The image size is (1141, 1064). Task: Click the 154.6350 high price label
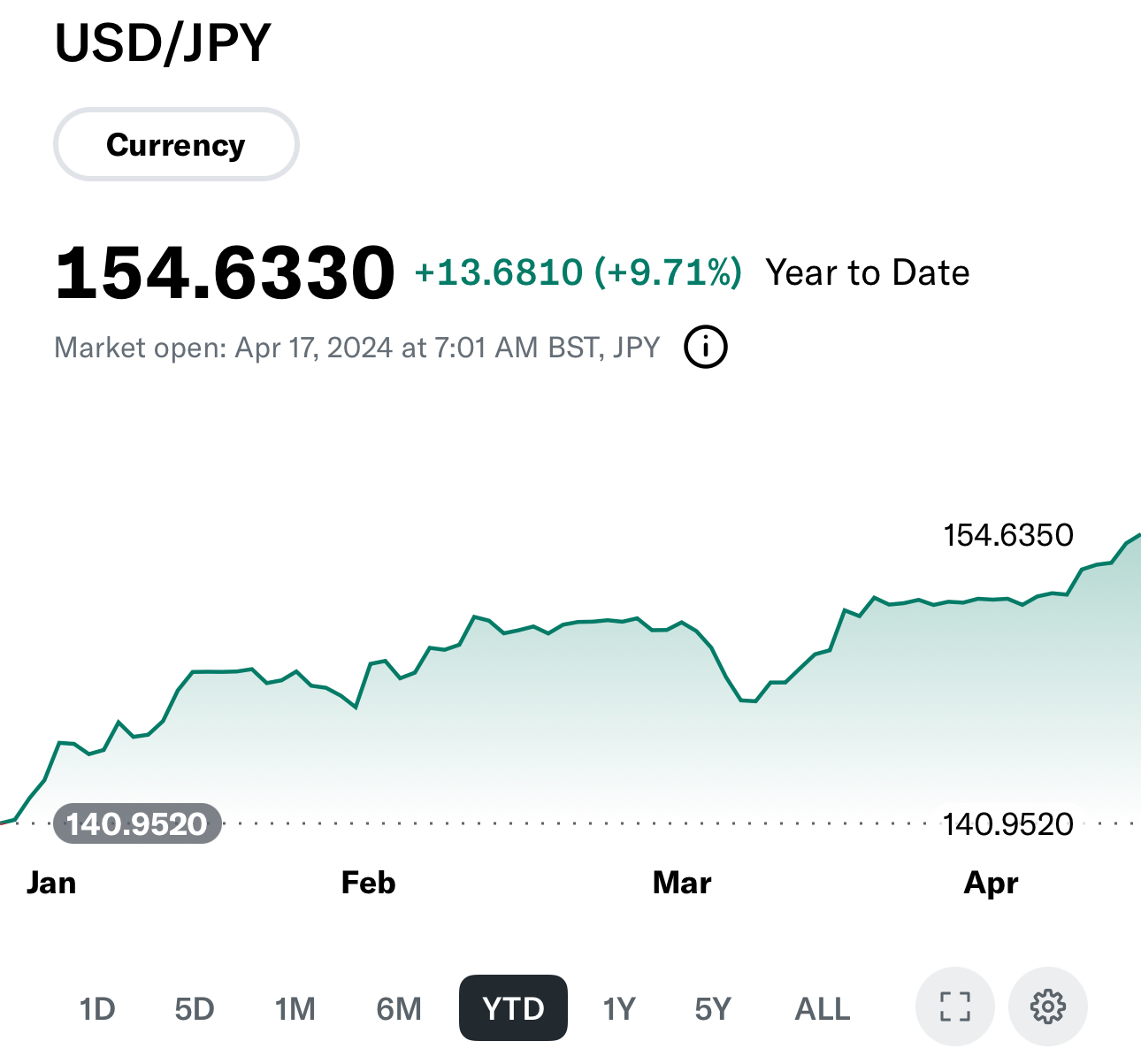point(1008,535)
